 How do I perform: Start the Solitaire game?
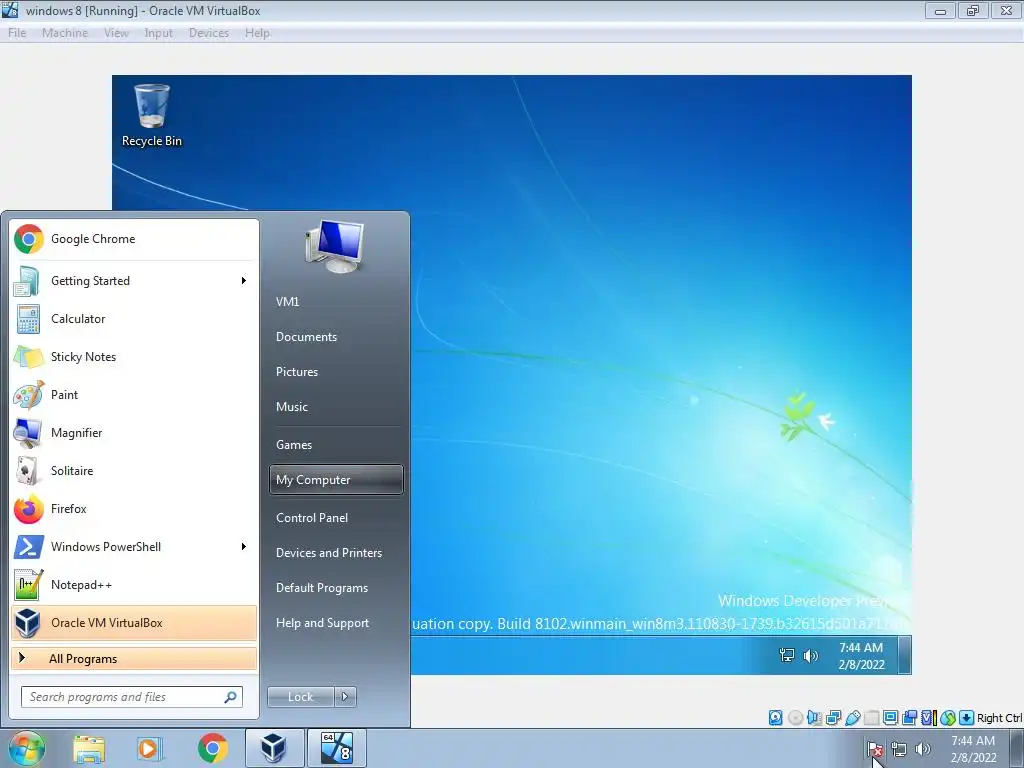[134, 470]
